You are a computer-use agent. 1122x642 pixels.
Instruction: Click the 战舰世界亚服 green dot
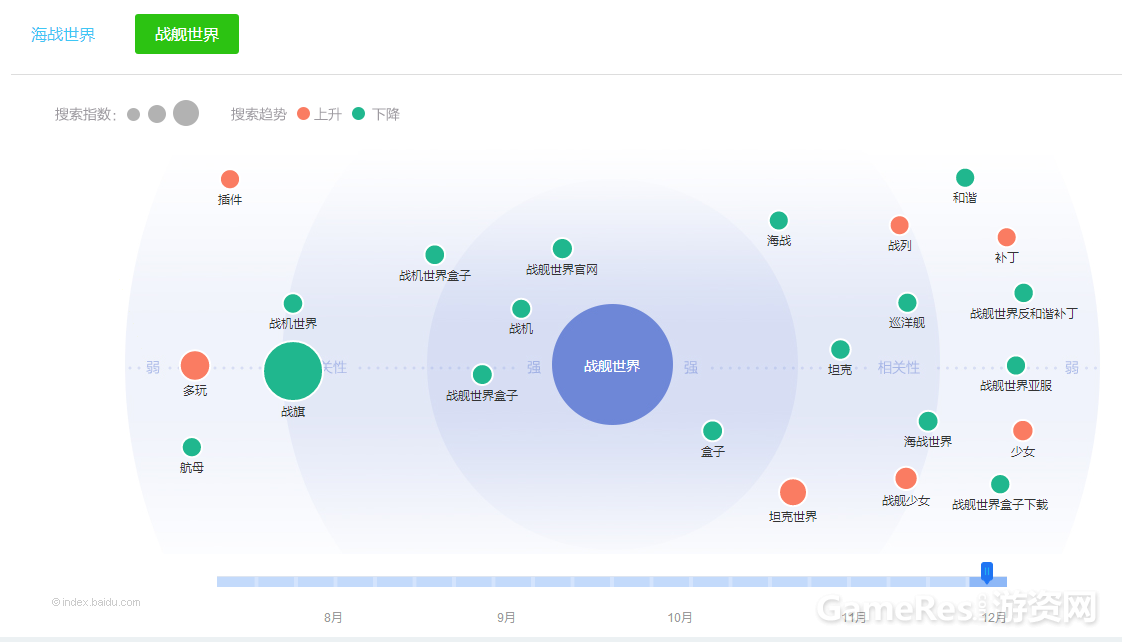(x=1016, y=366)
